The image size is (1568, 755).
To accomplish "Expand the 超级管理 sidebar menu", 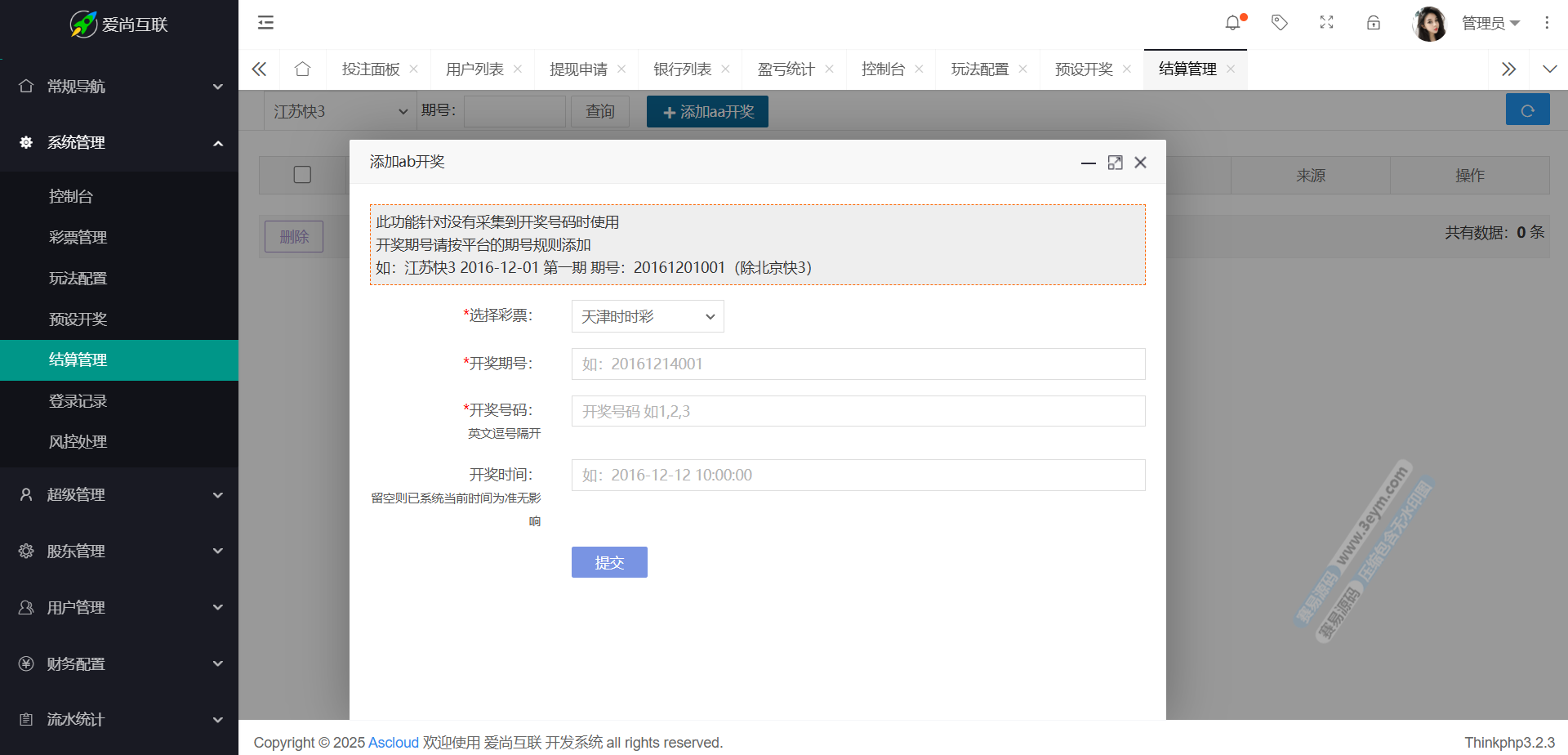I will 119,494.
